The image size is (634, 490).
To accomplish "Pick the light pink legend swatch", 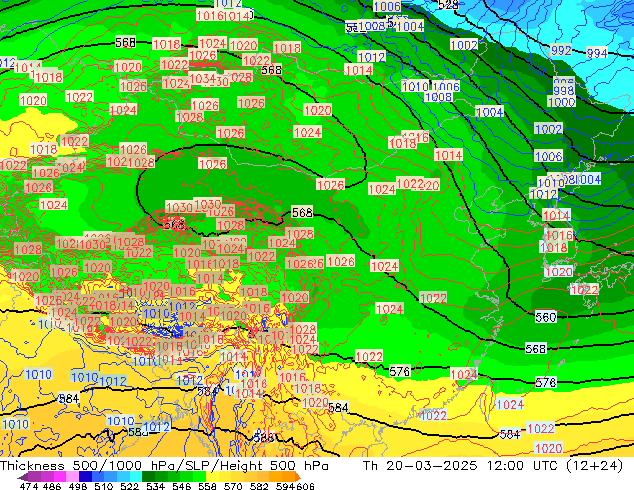I will pyautogui.click(x=72, y=476).
